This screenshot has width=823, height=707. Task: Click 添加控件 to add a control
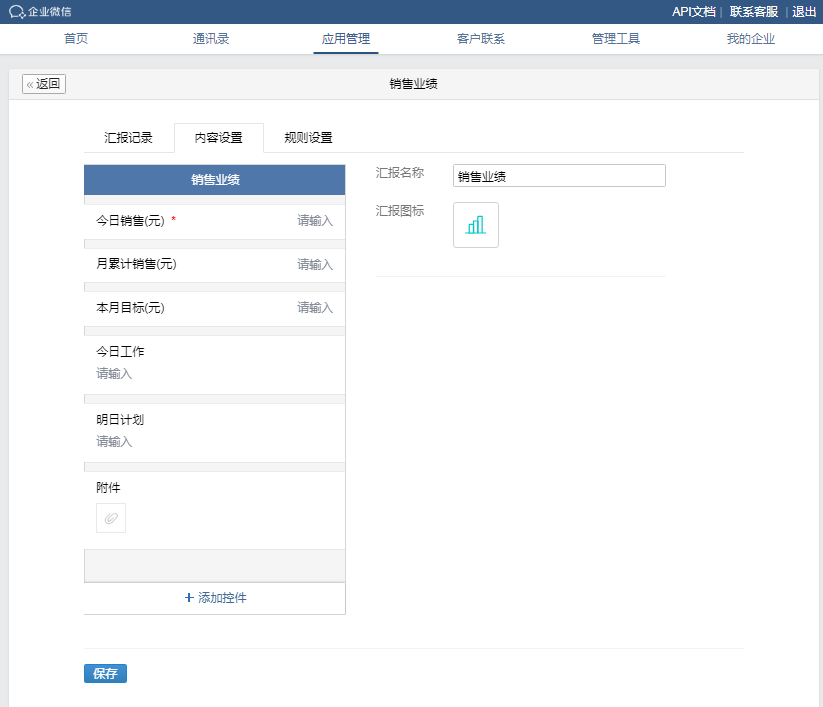click(215, 597)
